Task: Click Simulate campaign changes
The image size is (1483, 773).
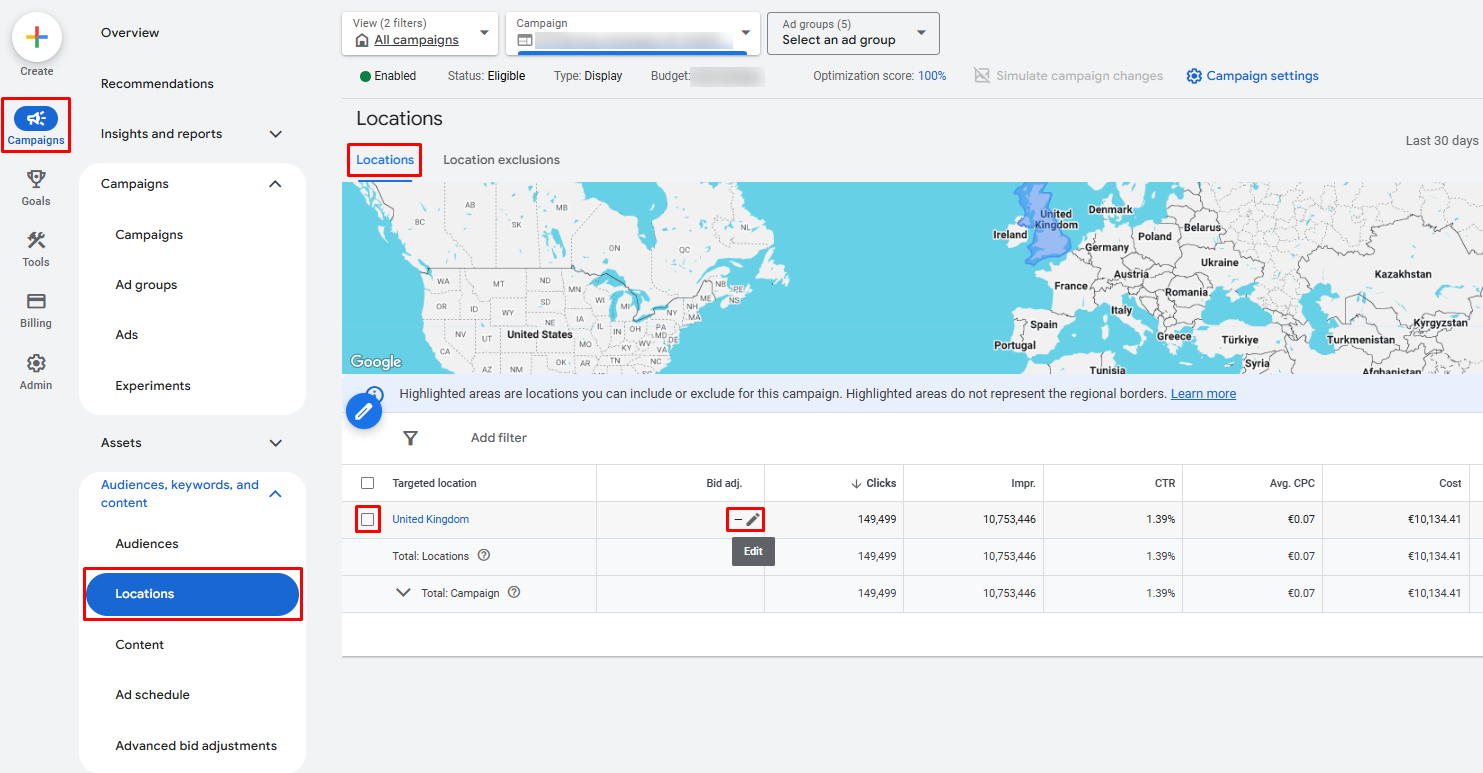Action: click(1079, 76)
